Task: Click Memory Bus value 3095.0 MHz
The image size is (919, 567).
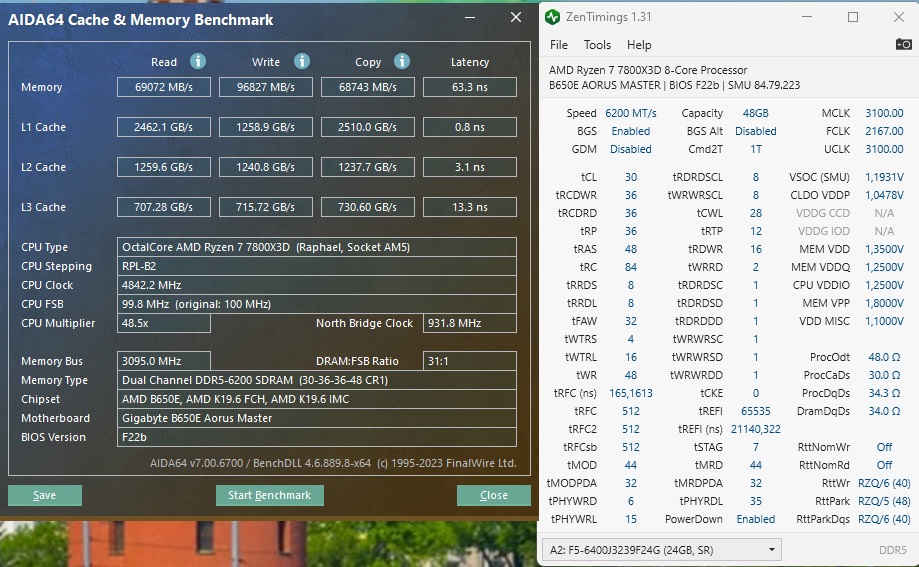Action: click(164, 361)
